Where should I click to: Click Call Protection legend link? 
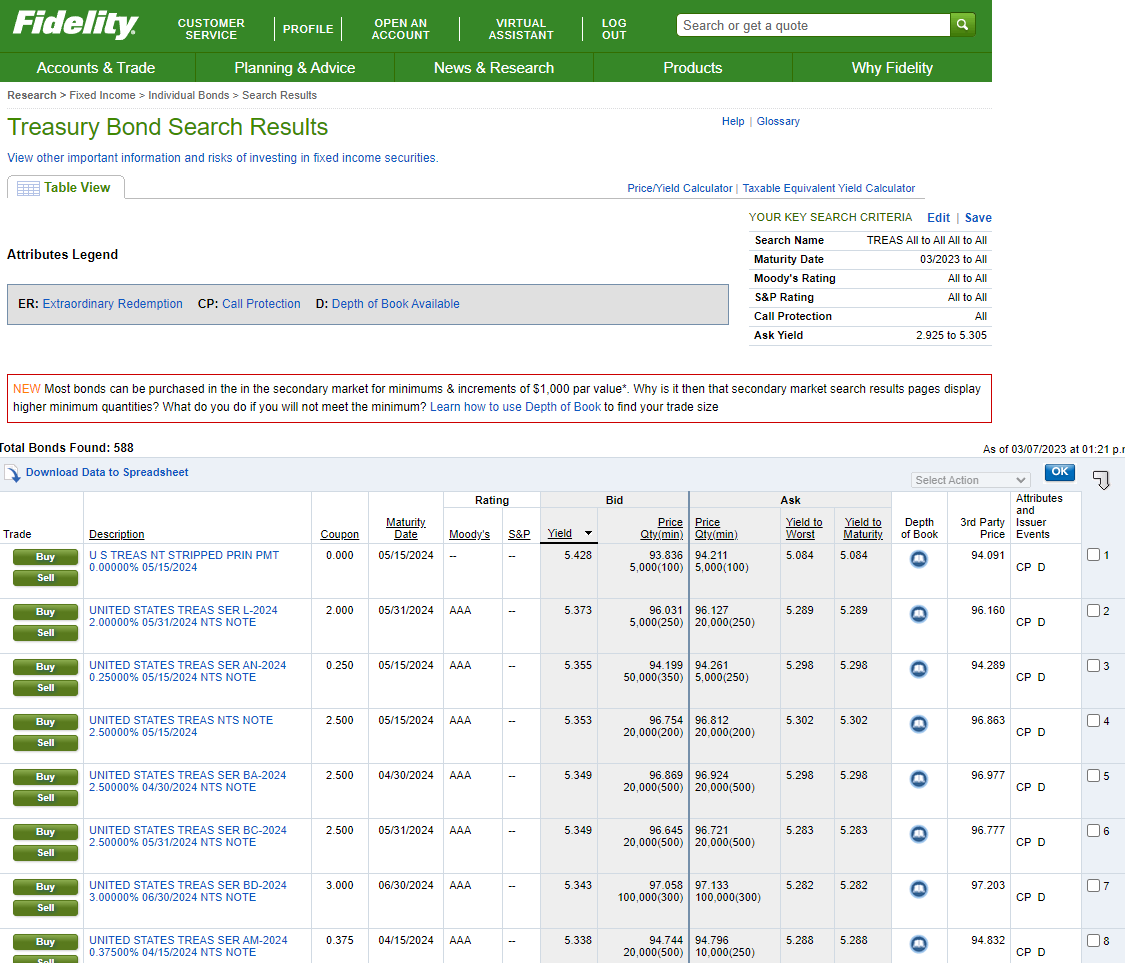pyautogui.click(x=261, y=304)
